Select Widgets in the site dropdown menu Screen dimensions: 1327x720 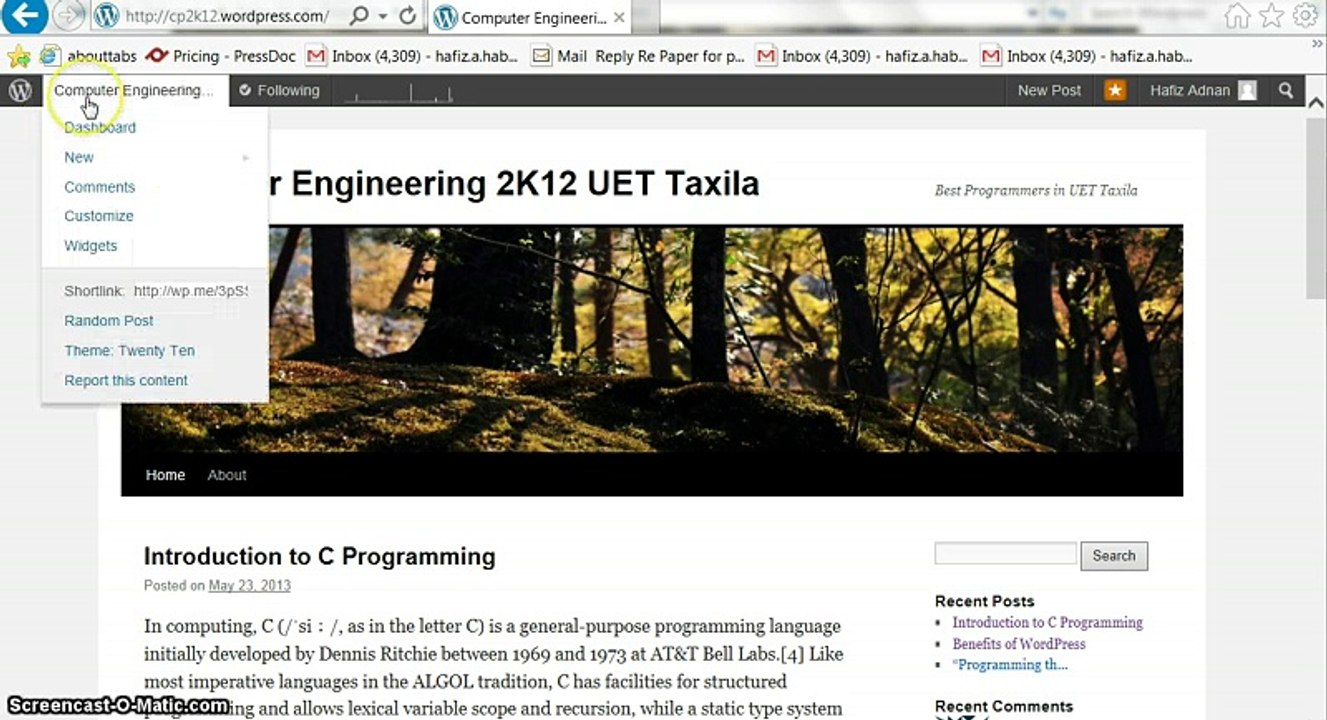point(90,246)
